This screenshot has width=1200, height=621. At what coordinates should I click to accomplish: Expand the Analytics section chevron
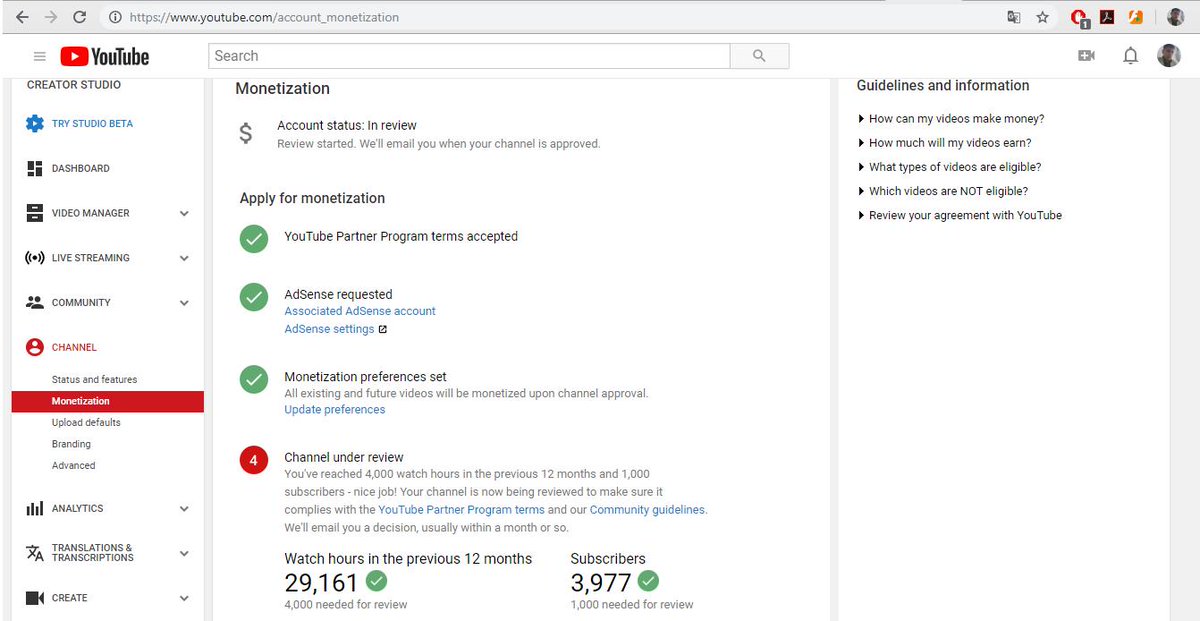(184, 508)
